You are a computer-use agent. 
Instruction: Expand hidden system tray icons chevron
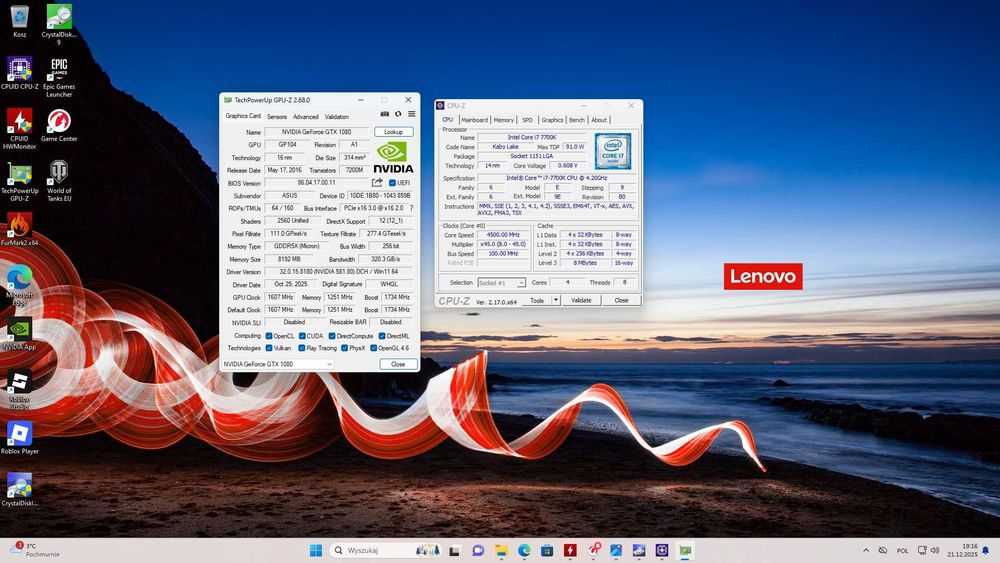pyautogui.click(x=865, y=550)
